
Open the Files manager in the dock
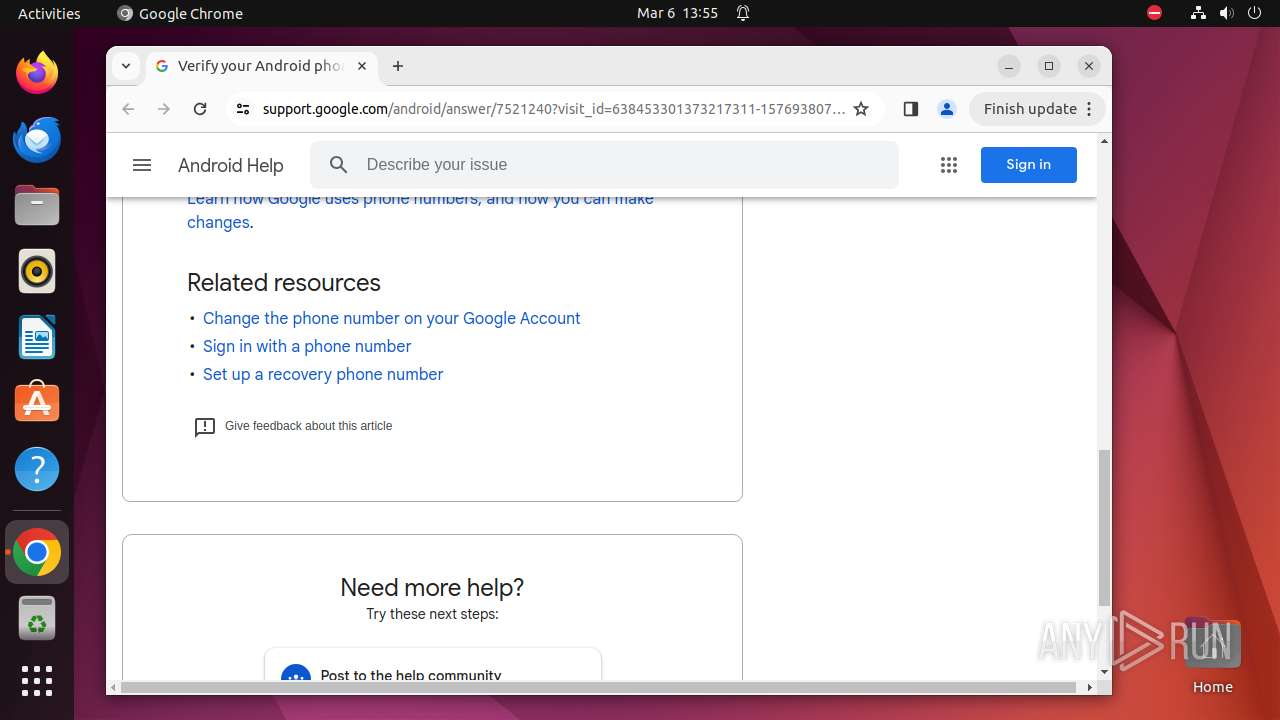point(37,205)
